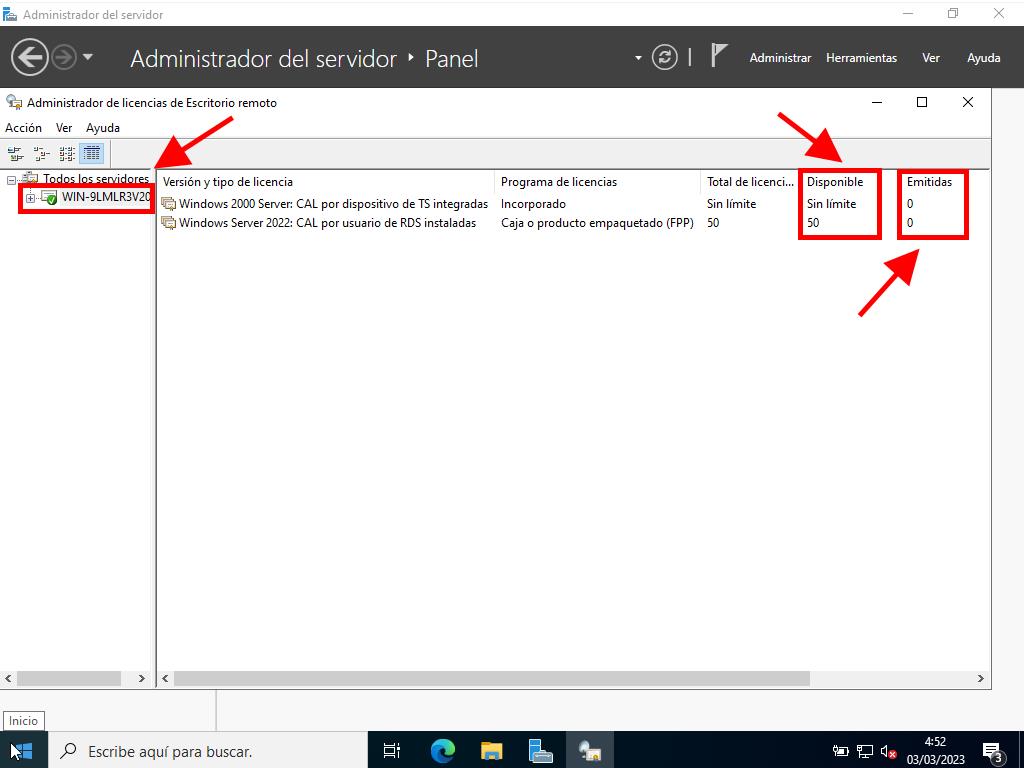
Task: Select the large icons view toolbar button
Action: tap(15, 154)
